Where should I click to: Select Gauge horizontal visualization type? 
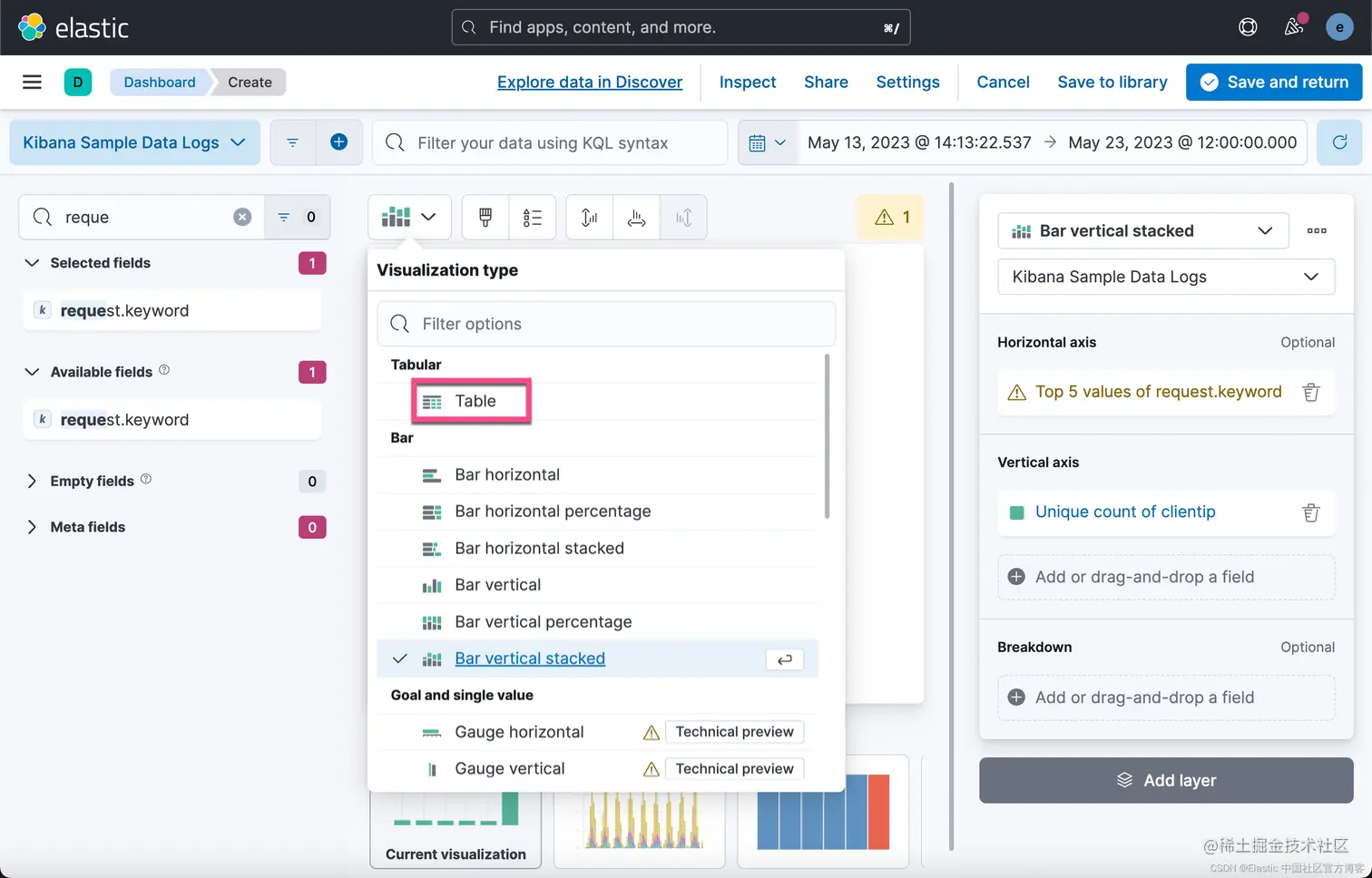(598, 732)
